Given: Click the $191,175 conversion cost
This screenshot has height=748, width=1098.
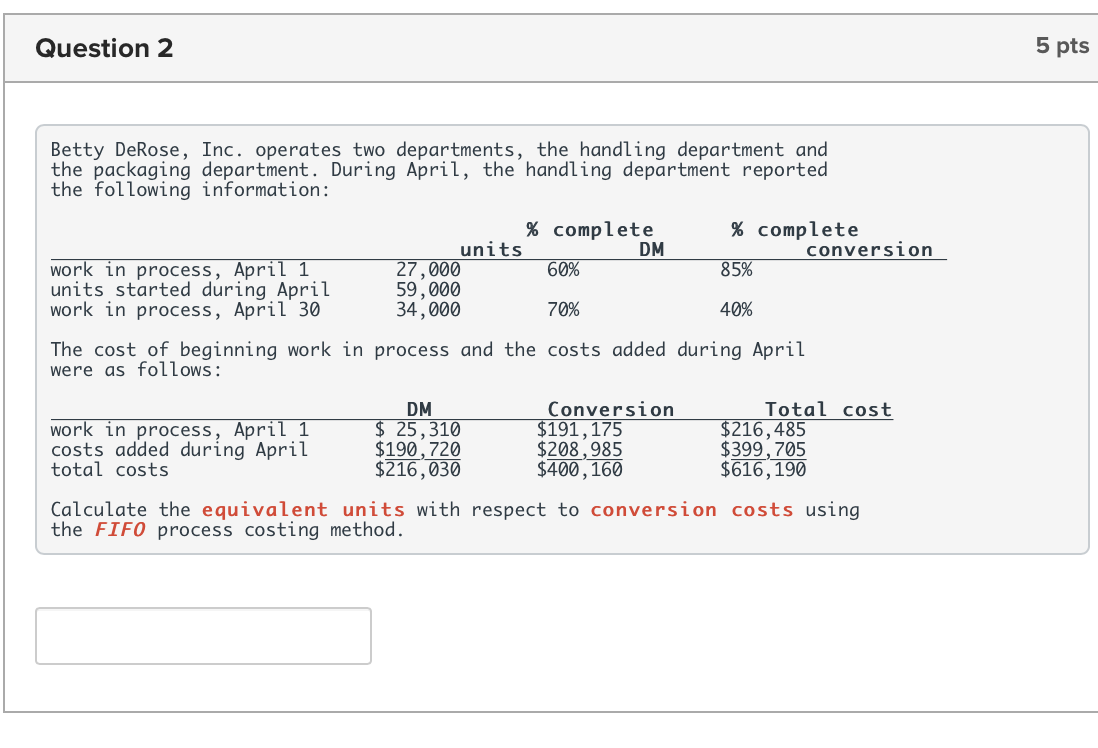Looking at the screenshot, I should click(579, 429).
